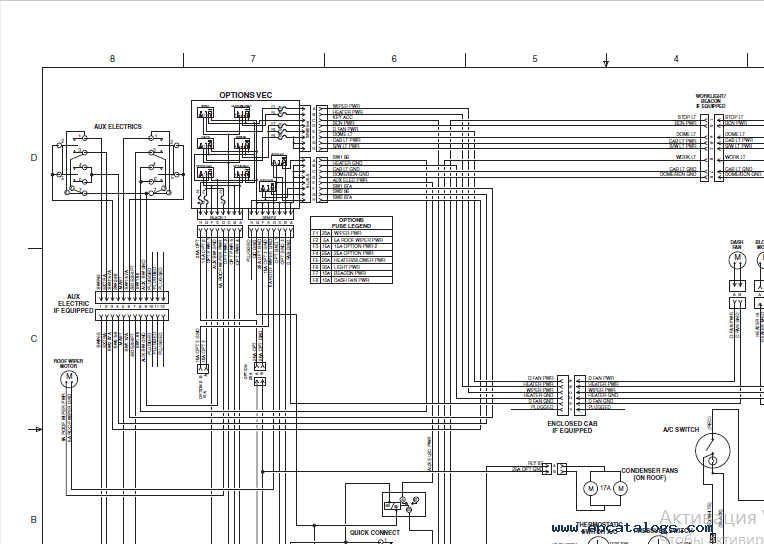The width and height of the screenshot is (764, 544).
Task: Click grid column number 8
Action: [x=113, y=58]
